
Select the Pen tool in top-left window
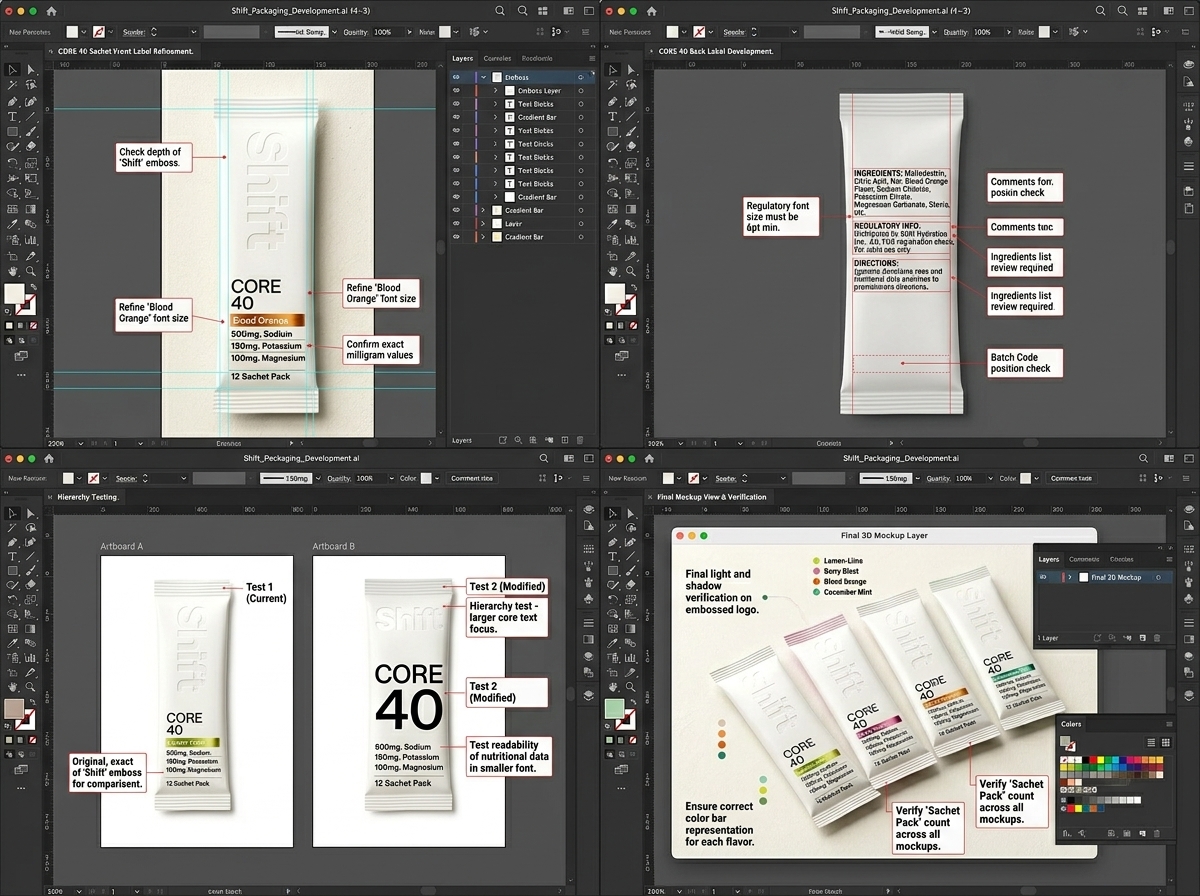click(x=12, y=101)
